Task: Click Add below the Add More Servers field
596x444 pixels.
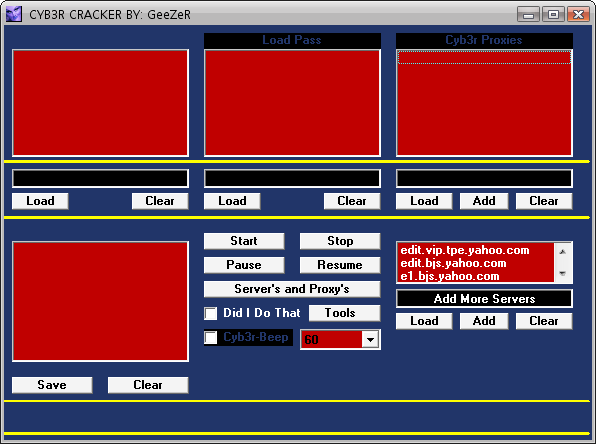Action: [484, 321]
